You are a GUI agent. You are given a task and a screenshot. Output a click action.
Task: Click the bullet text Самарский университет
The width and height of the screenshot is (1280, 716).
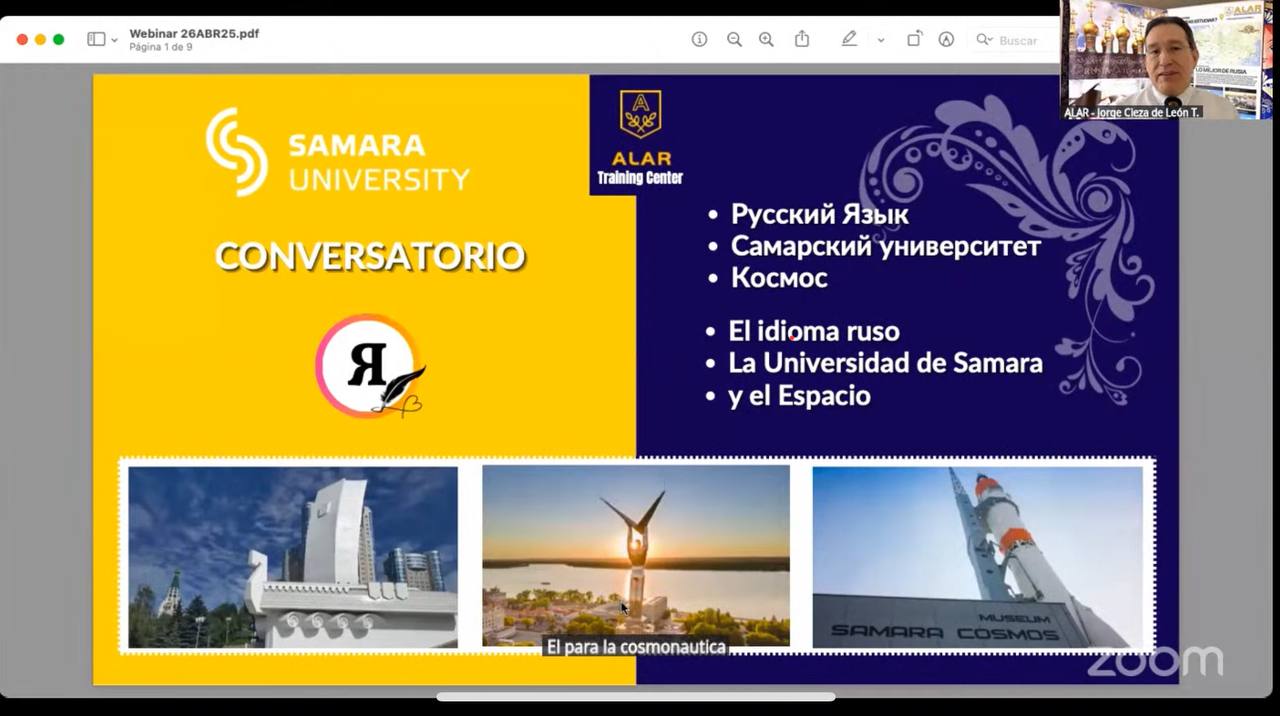[x=886, y=246]
